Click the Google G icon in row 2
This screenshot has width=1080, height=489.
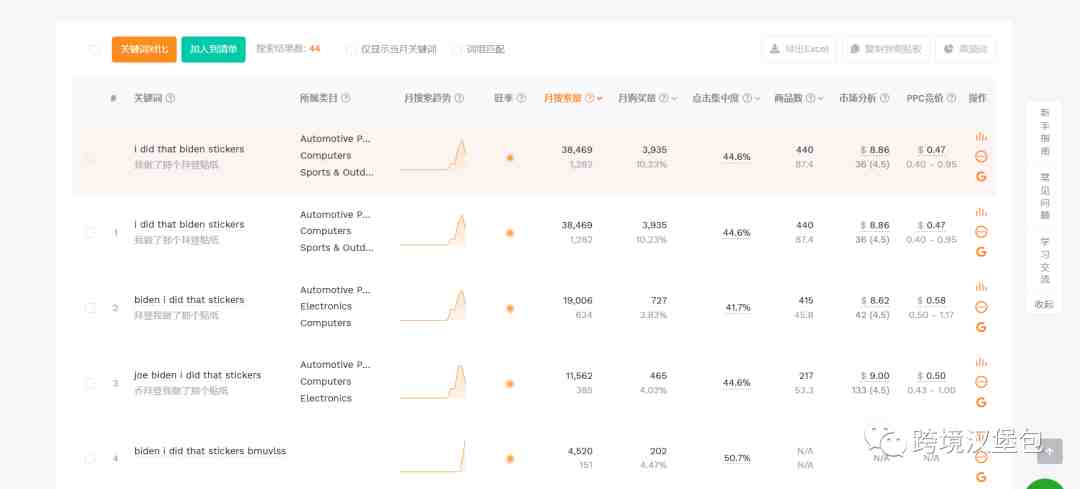pyautogui.click(x=981, y=327)
